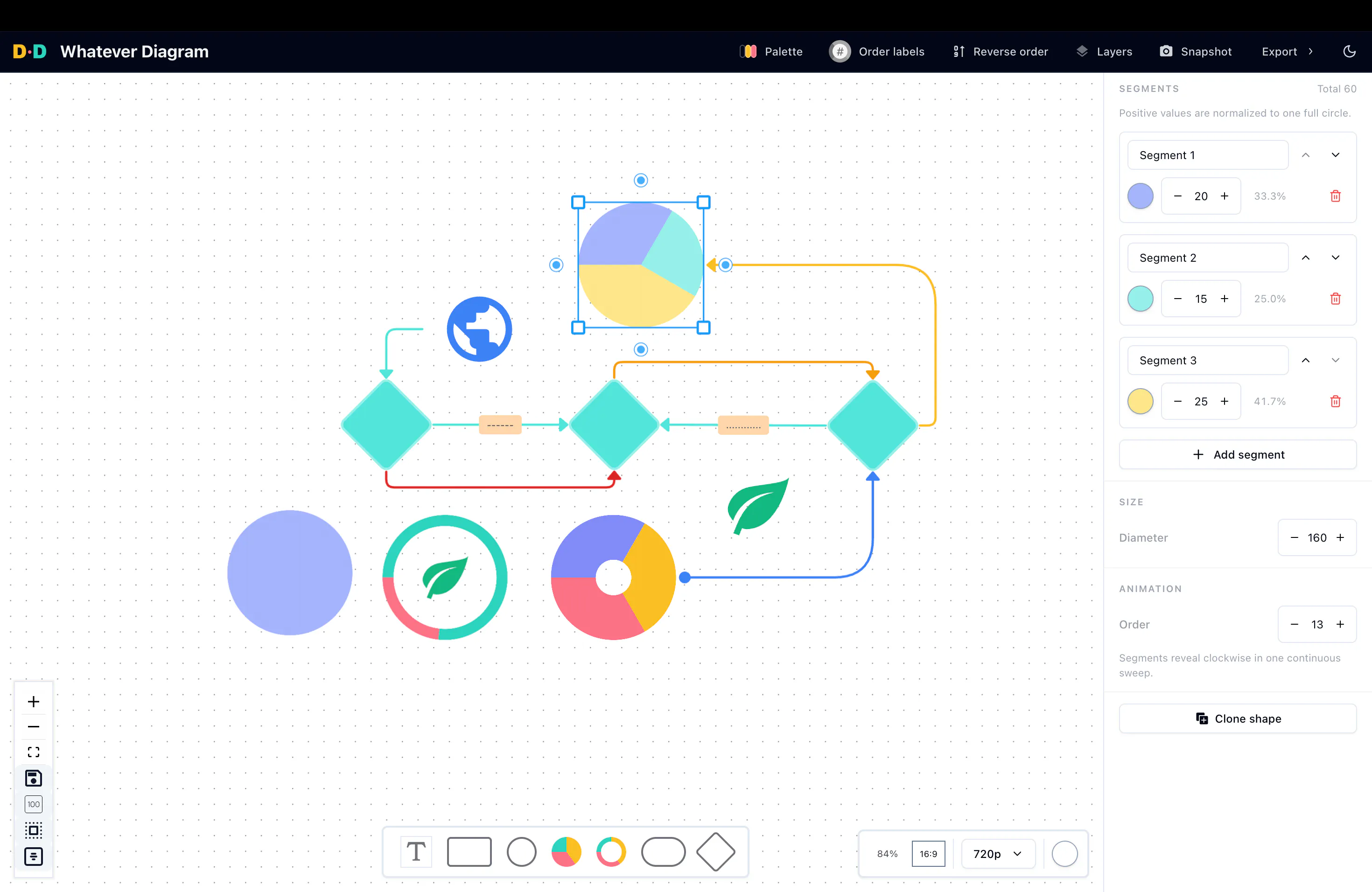Open the notes document icon

click(34, 856)
